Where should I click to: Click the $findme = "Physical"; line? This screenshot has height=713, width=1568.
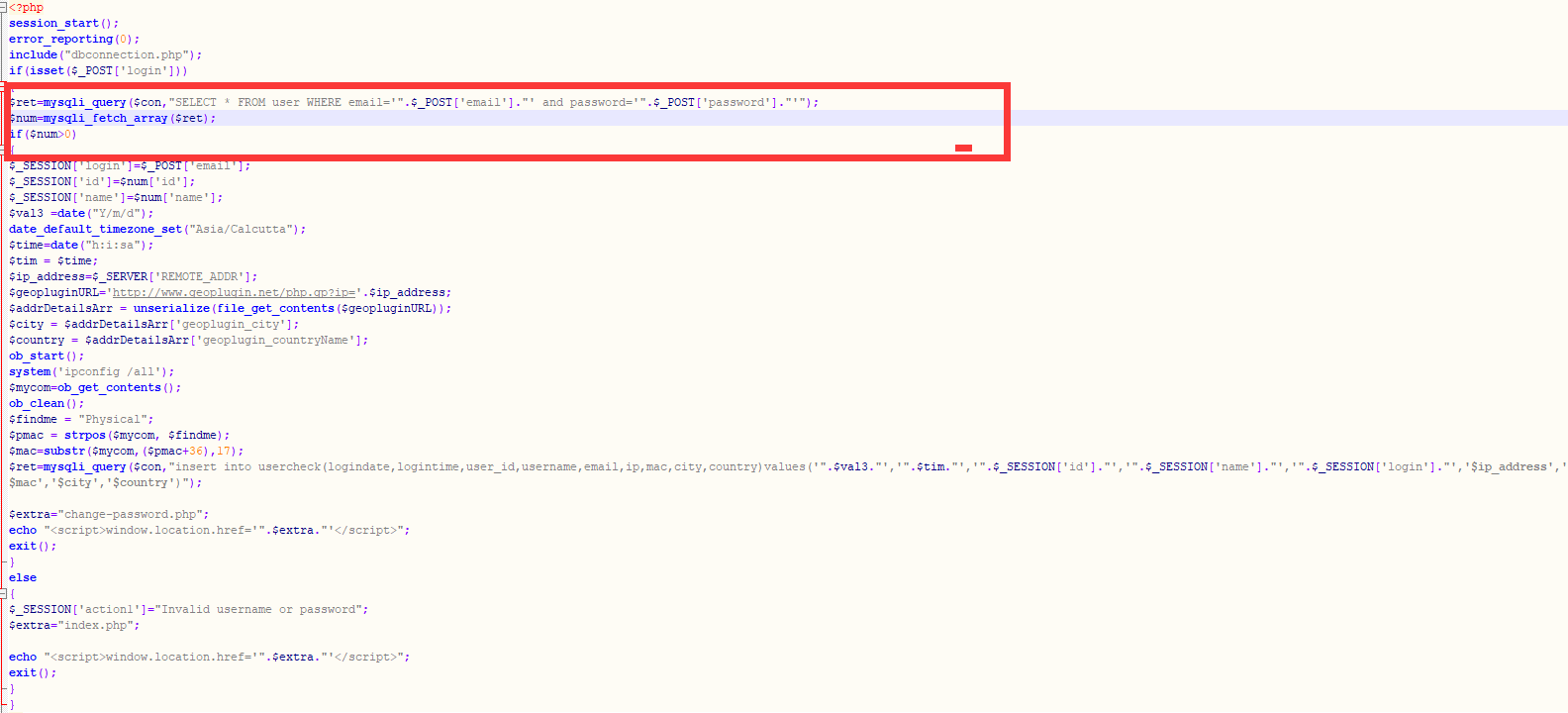point(81,420)
